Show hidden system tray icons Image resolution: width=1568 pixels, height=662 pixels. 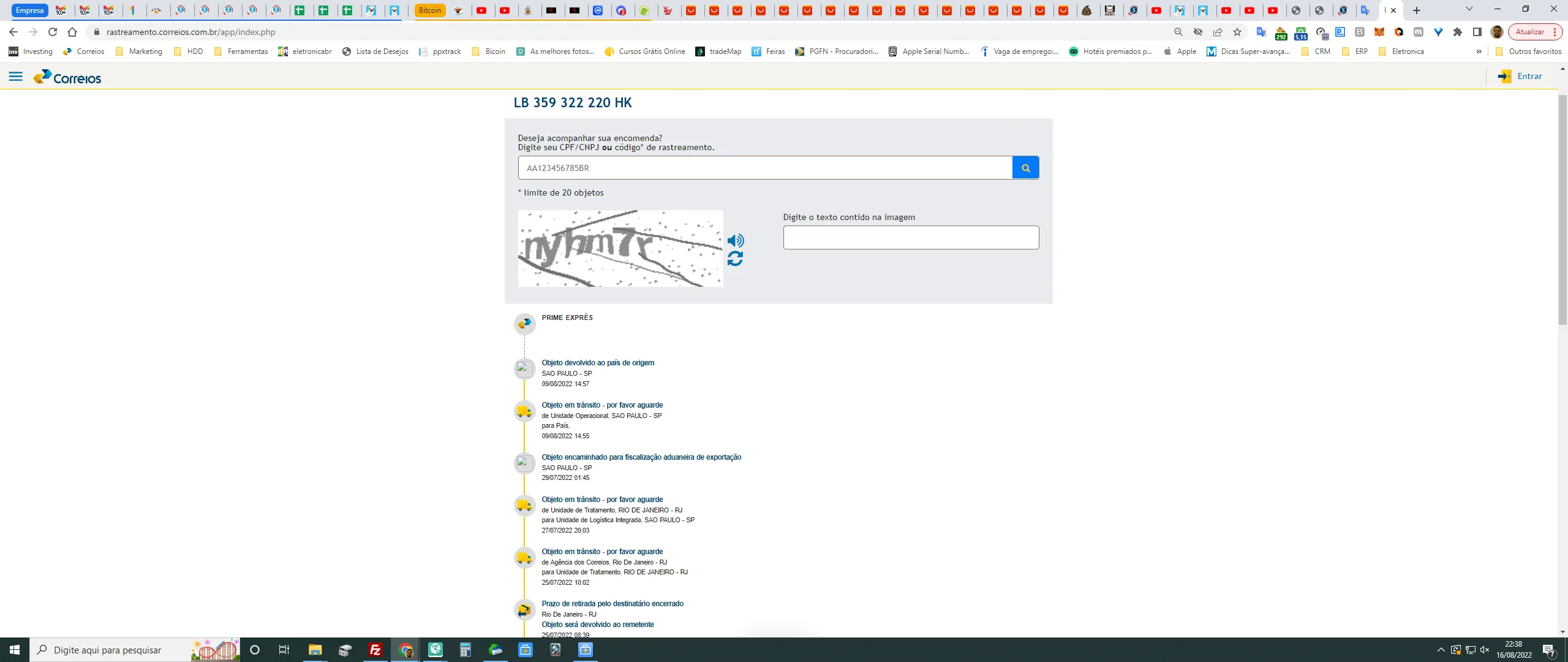coord(1441,650)
